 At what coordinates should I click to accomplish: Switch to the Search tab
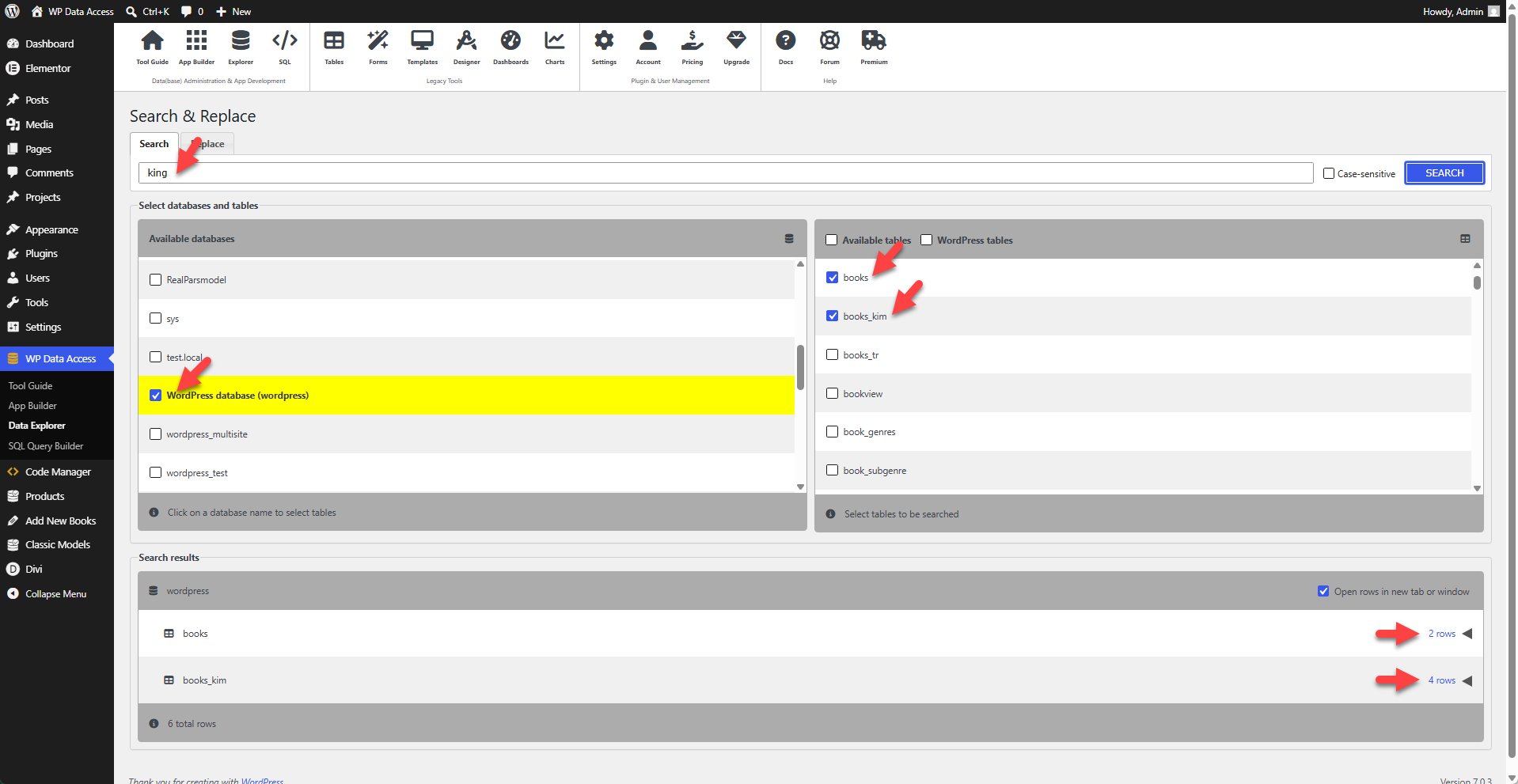154,144
